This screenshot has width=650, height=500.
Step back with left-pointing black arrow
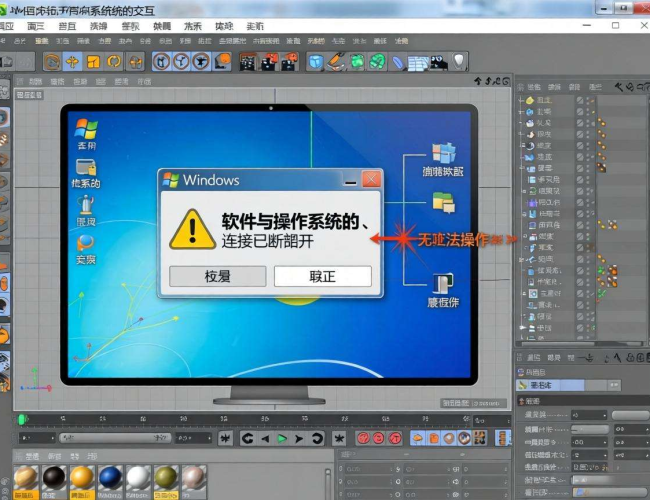coord(265,439)
